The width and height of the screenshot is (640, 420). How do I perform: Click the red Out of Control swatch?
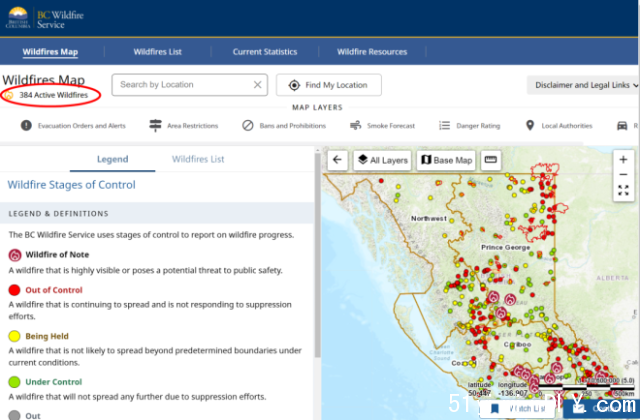(x=14, y=290)
